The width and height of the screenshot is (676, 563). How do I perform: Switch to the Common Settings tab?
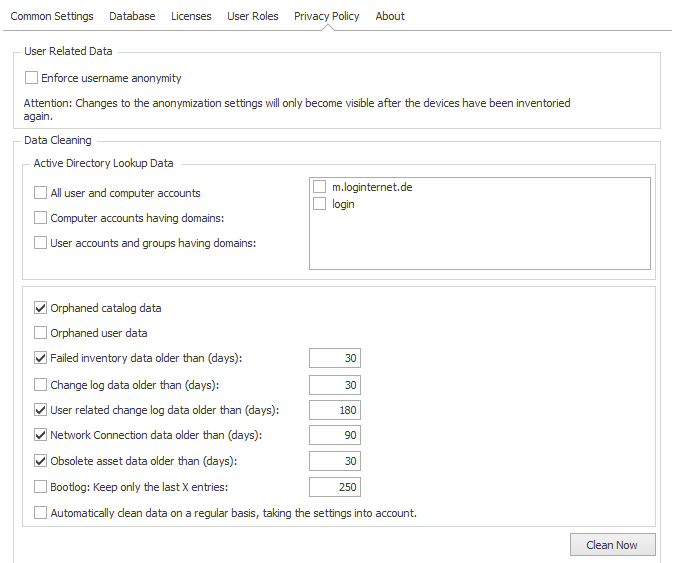[x=52, y=16]
